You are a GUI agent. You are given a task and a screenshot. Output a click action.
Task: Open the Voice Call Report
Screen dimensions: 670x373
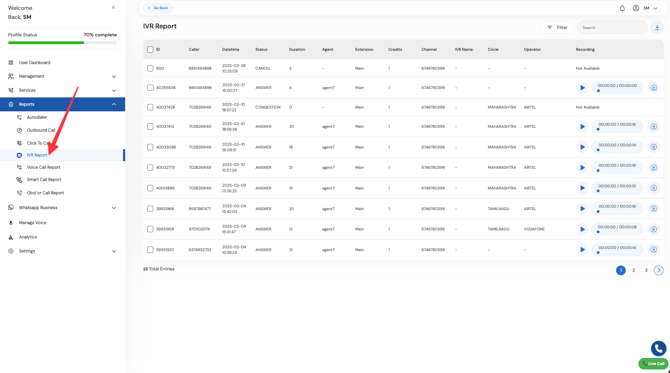[x=43, y=167]
